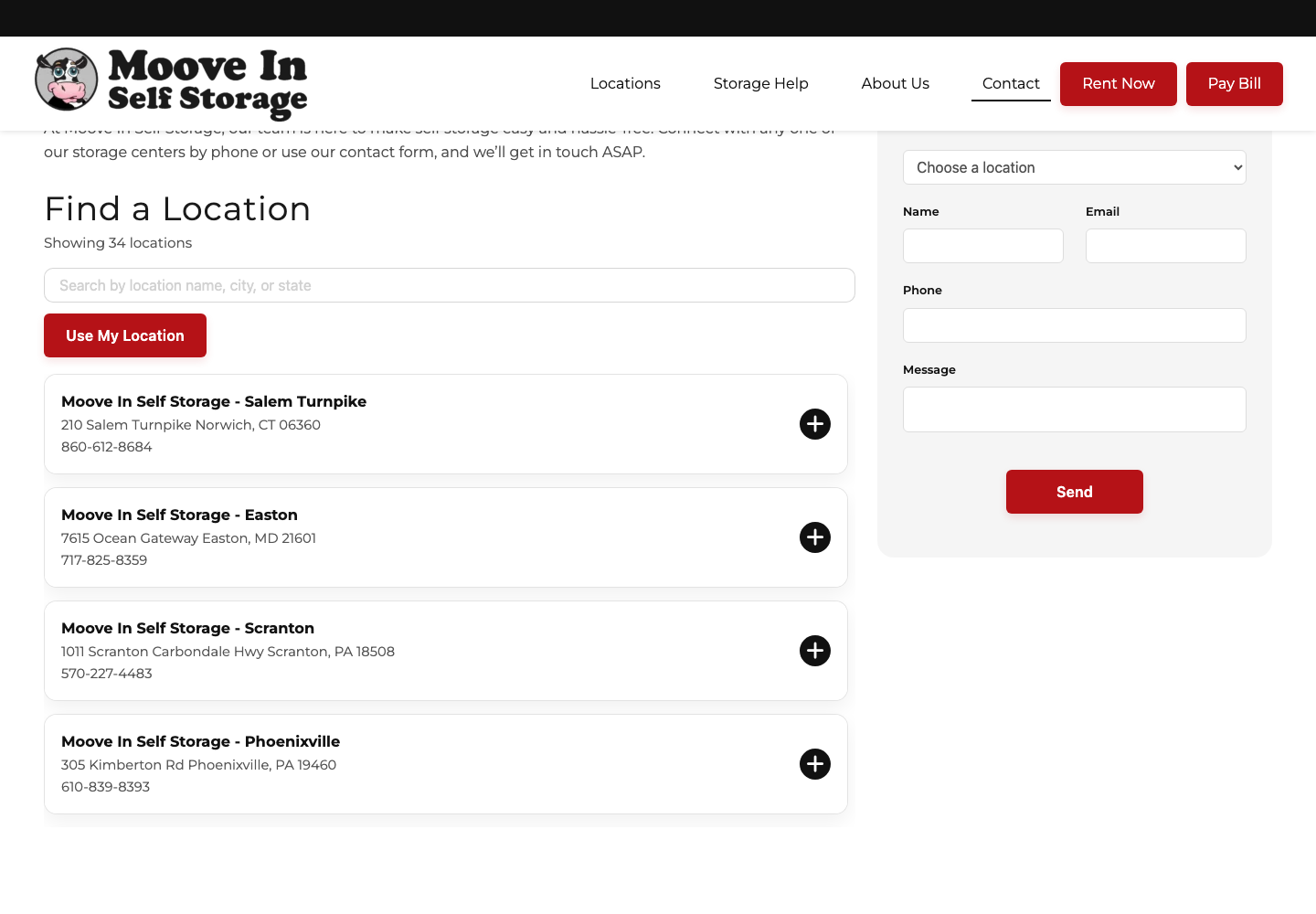Open the Locations menu item
The image size is (1316, 914).
[625, 83]
